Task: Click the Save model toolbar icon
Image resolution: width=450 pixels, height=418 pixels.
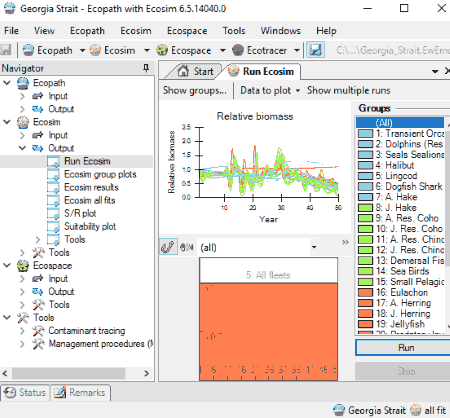Action: [x=6, y=50]
